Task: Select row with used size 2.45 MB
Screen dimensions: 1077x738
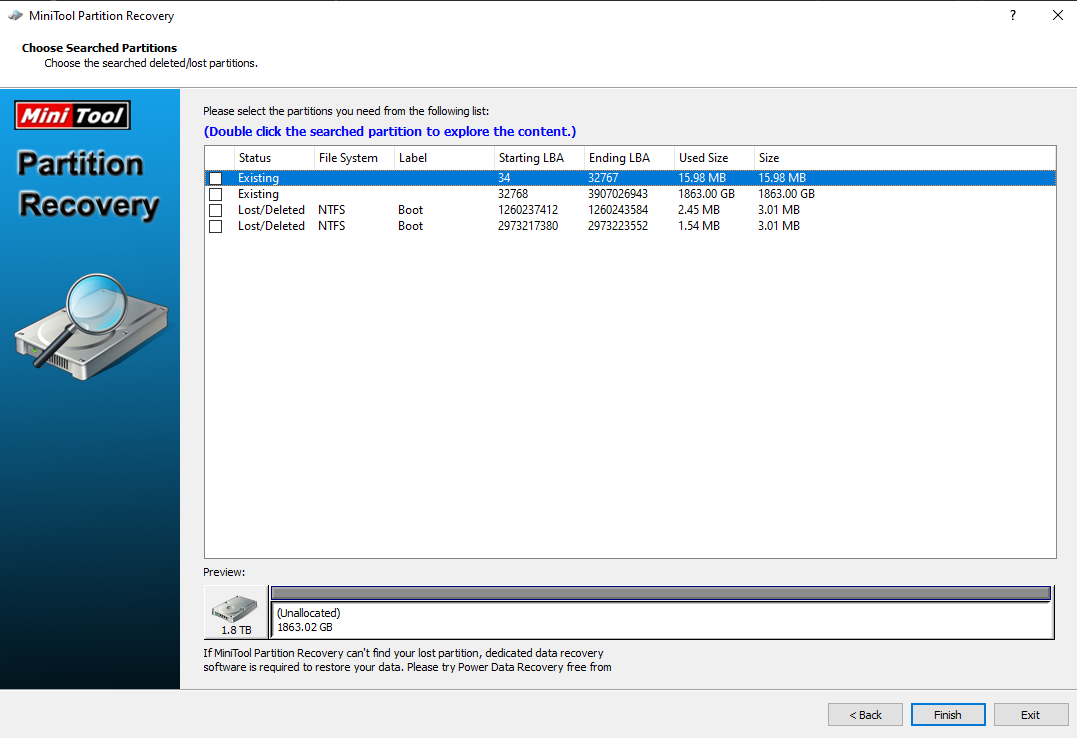Action: 630,210
